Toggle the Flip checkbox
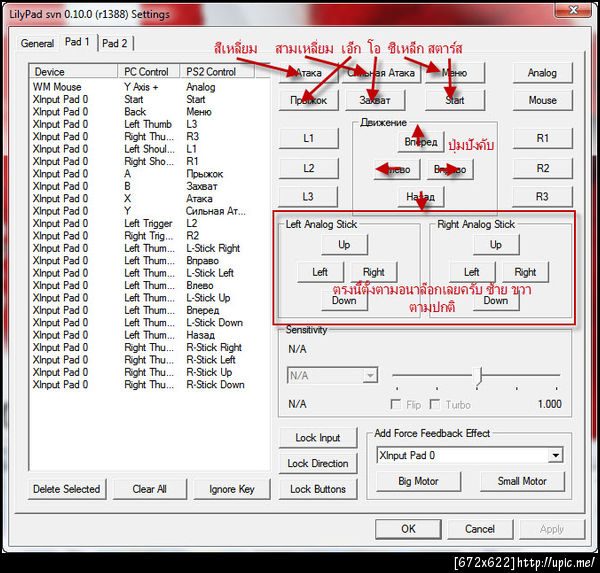This screenshot has width=600, height=573. click(395, 404)
